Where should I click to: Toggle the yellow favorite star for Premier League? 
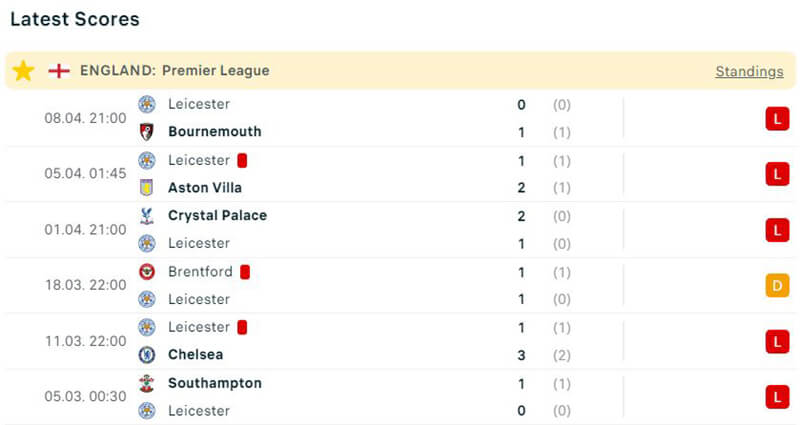coord(24,71)
